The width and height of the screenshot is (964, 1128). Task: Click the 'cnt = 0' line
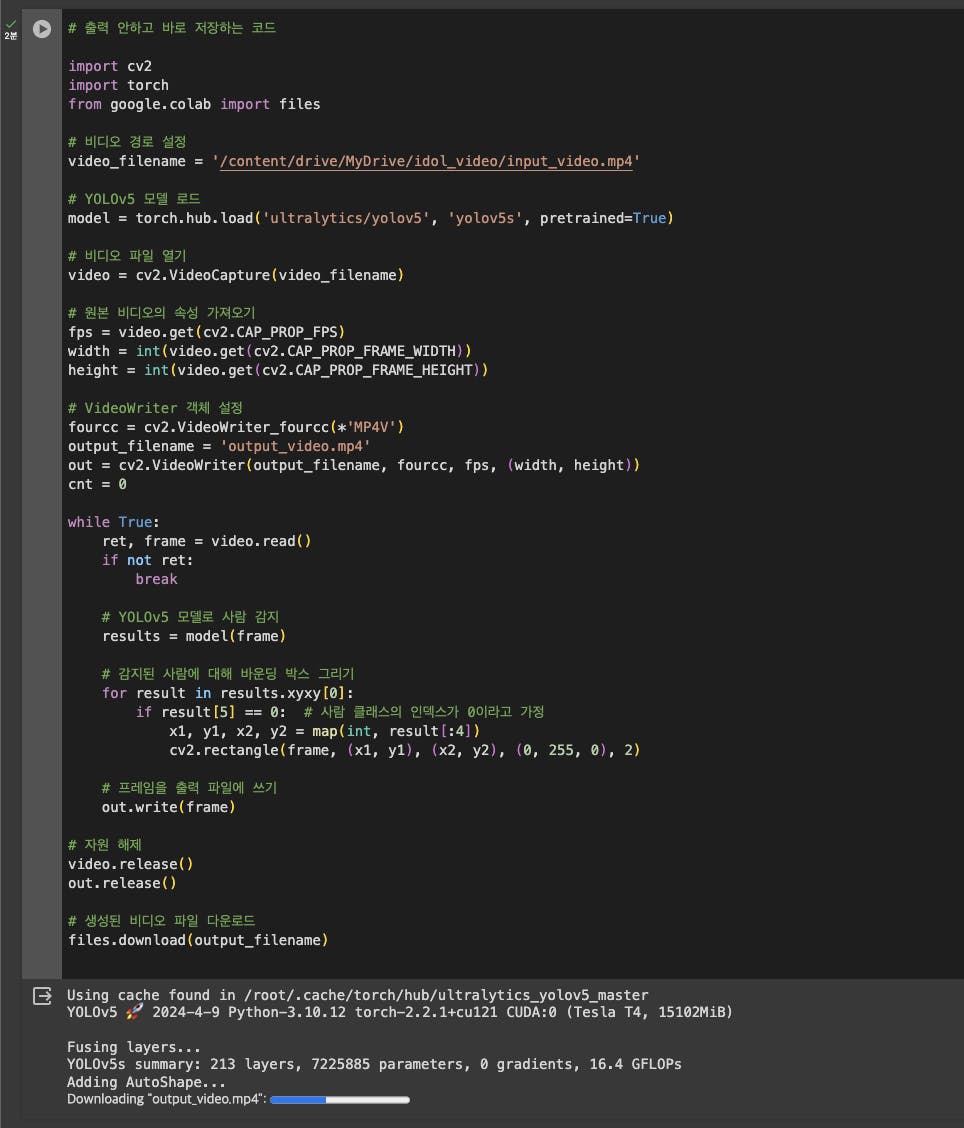[x=97, y=484]
